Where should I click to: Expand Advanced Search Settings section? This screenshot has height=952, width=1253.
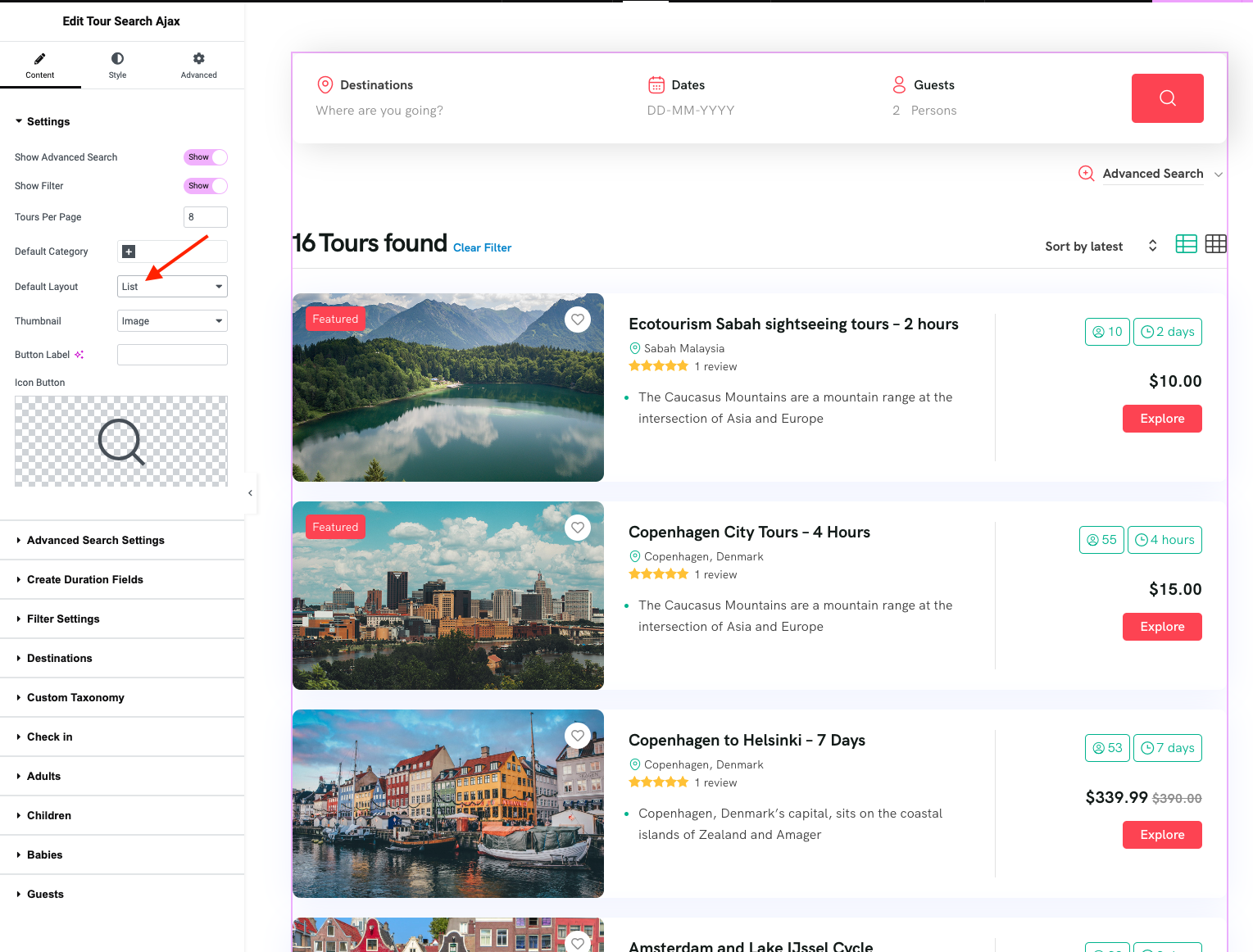(x=122, y=540)
